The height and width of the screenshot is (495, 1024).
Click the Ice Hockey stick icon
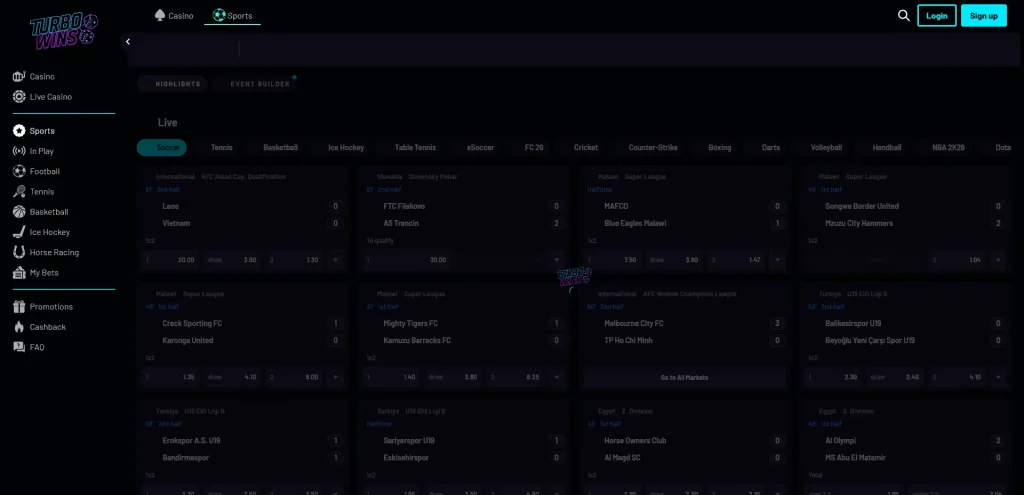(19, 232)
